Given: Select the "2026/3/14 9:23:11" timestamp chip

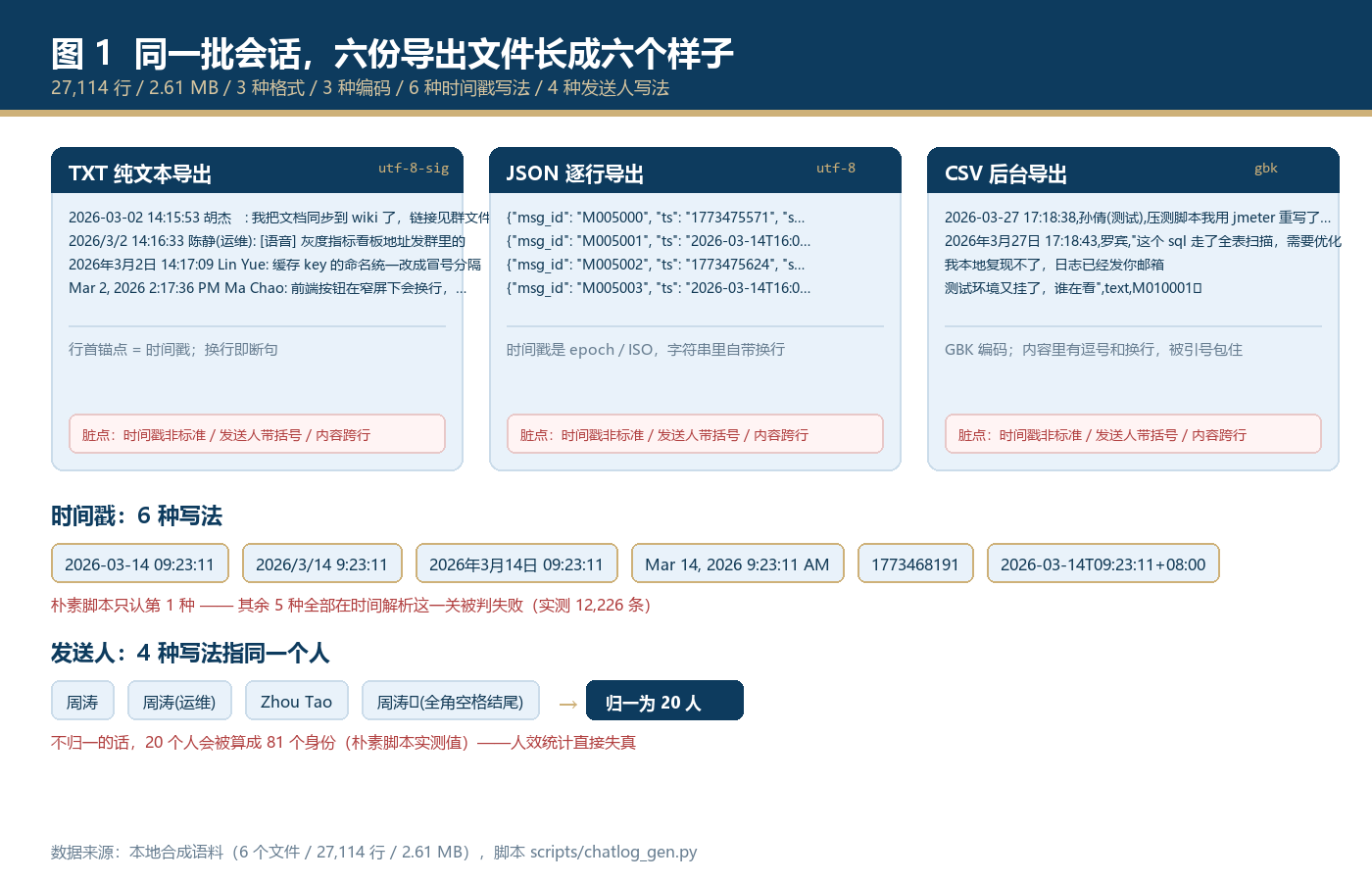Looking at the screenshot, I should pos(321,563).
